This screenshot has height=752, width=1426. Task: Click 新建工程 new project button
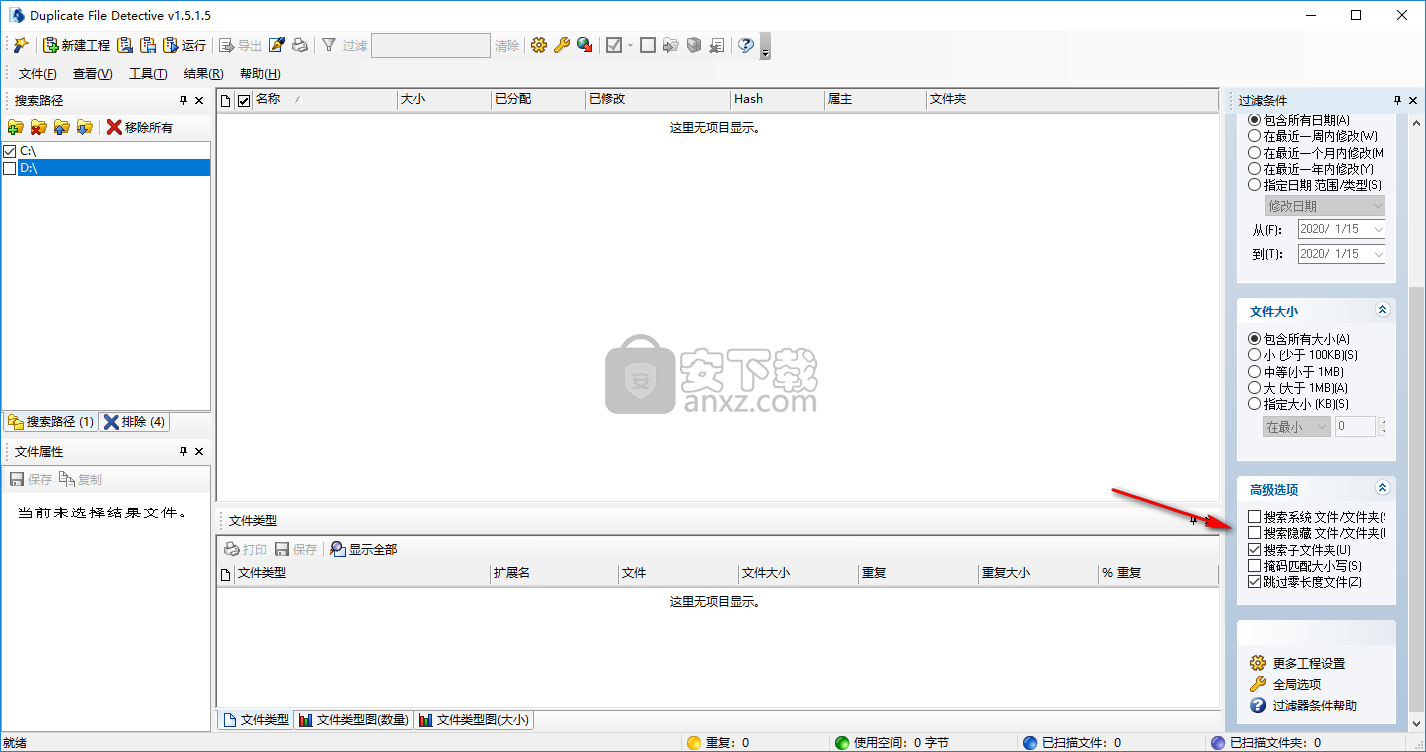click(x=76, y=45)
